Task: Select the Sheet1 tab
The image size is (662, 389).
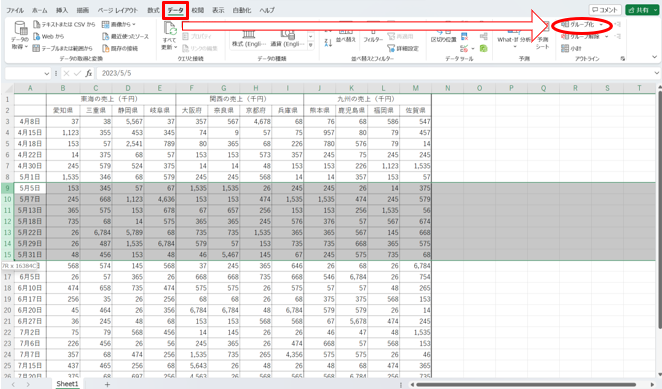Action: pyautogui.click(x=68, y=384)
